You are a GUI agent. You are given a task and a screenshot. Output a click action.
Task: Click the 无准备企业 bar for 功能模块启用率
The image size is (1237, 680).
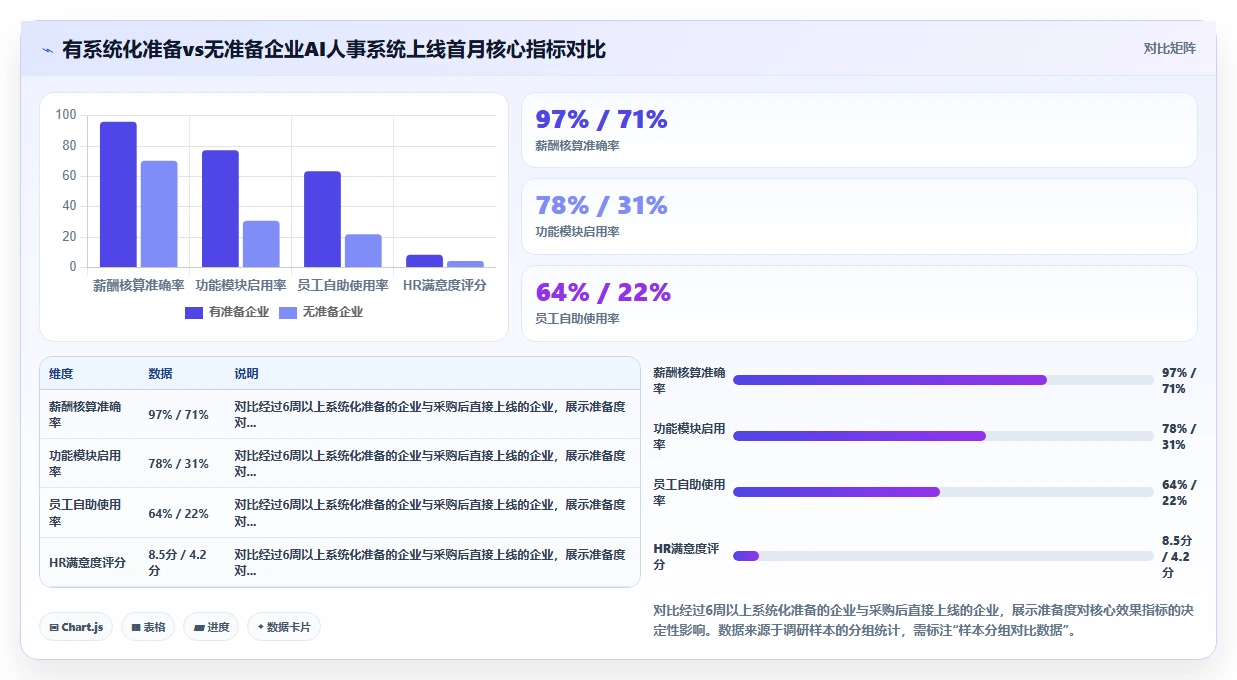point(261,244)
